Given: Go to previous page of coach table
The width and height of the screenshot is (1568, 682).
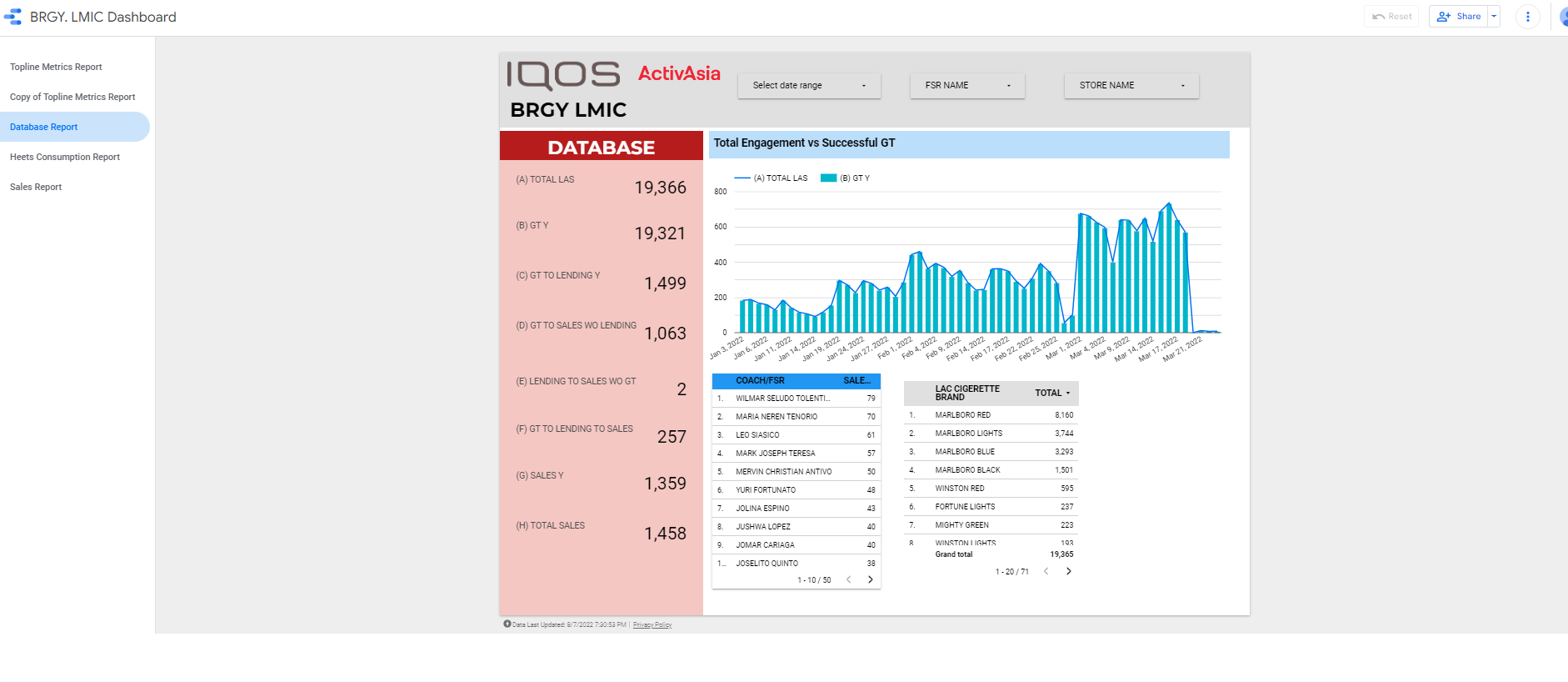Looking at the screenshot, I should (849, 580).
